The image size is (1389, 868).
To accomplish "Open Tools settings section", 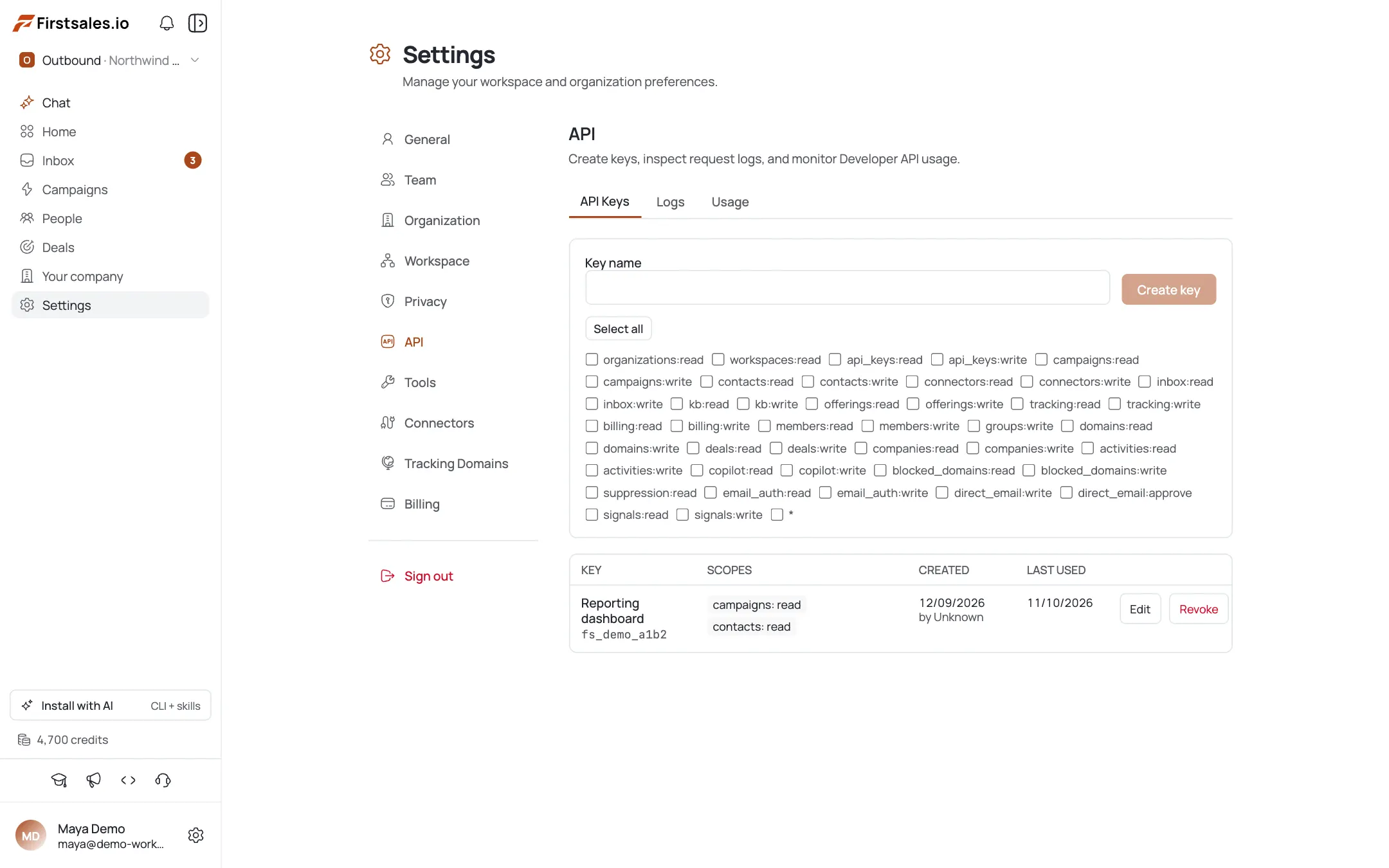I will pos(453,383).
